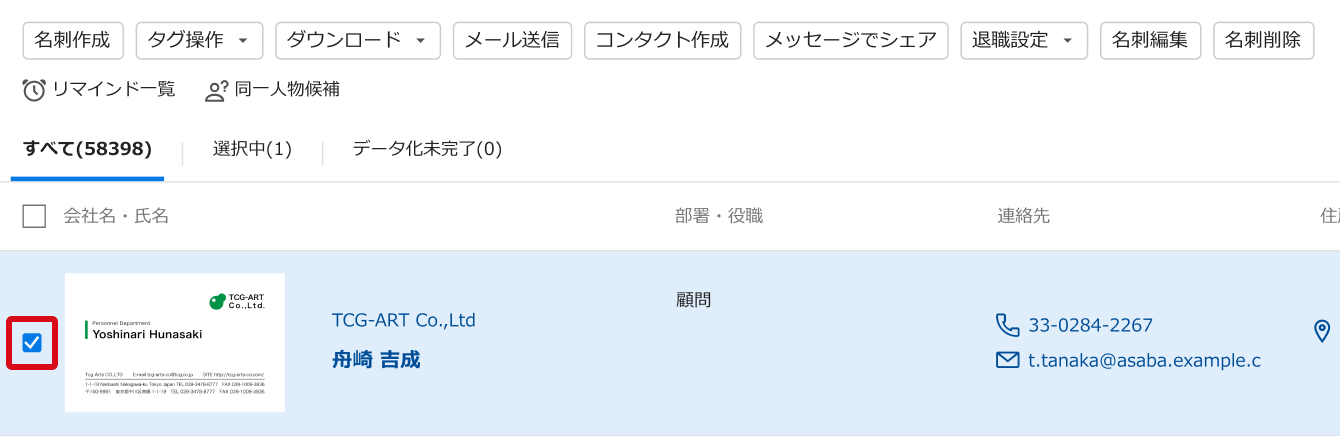Switch to the 選択中(1) tab
The height and width of the screenshot is (436, 1340).
(252, 149)
